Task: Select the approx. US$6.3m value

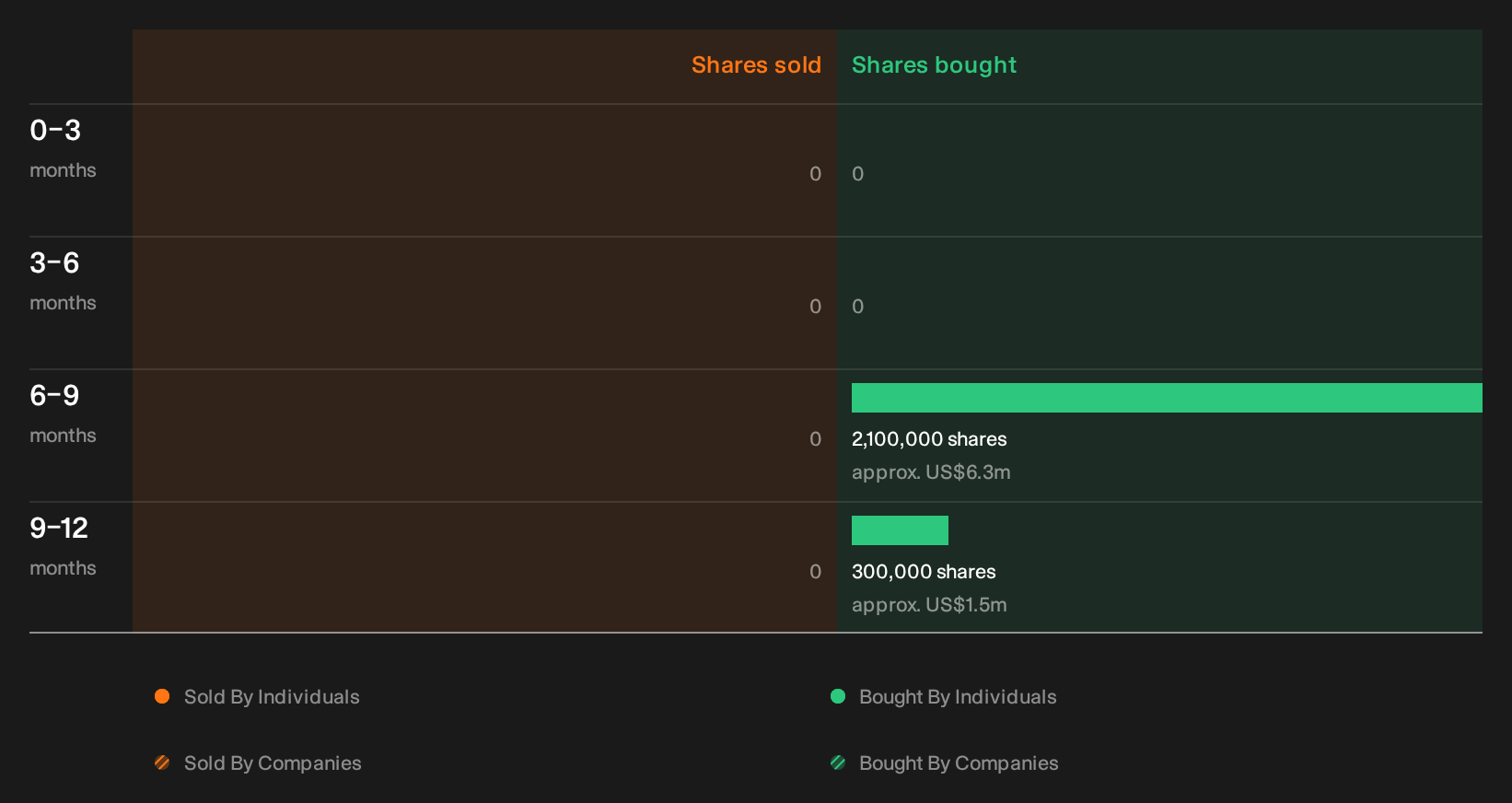Action: click(x=931, y=472)
